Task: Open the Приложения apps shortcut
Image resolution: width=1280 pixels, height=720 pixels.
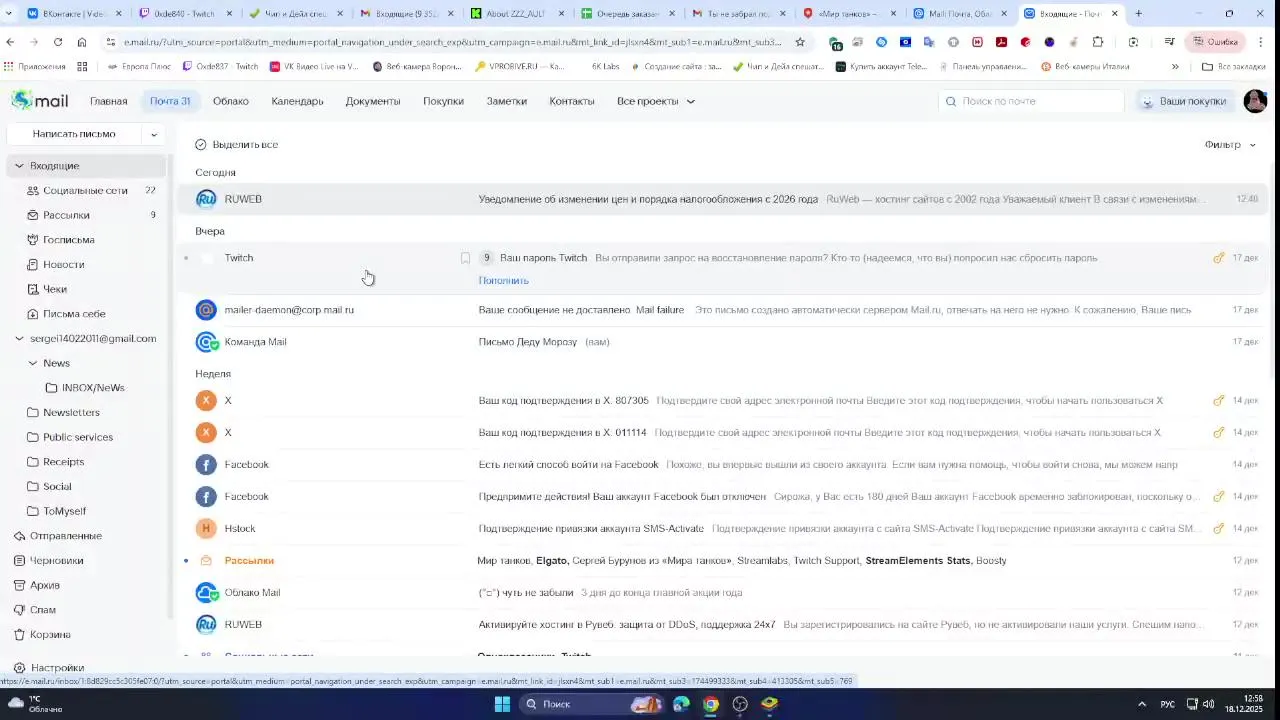Action: pyautogui.click(x=35, y=66)
